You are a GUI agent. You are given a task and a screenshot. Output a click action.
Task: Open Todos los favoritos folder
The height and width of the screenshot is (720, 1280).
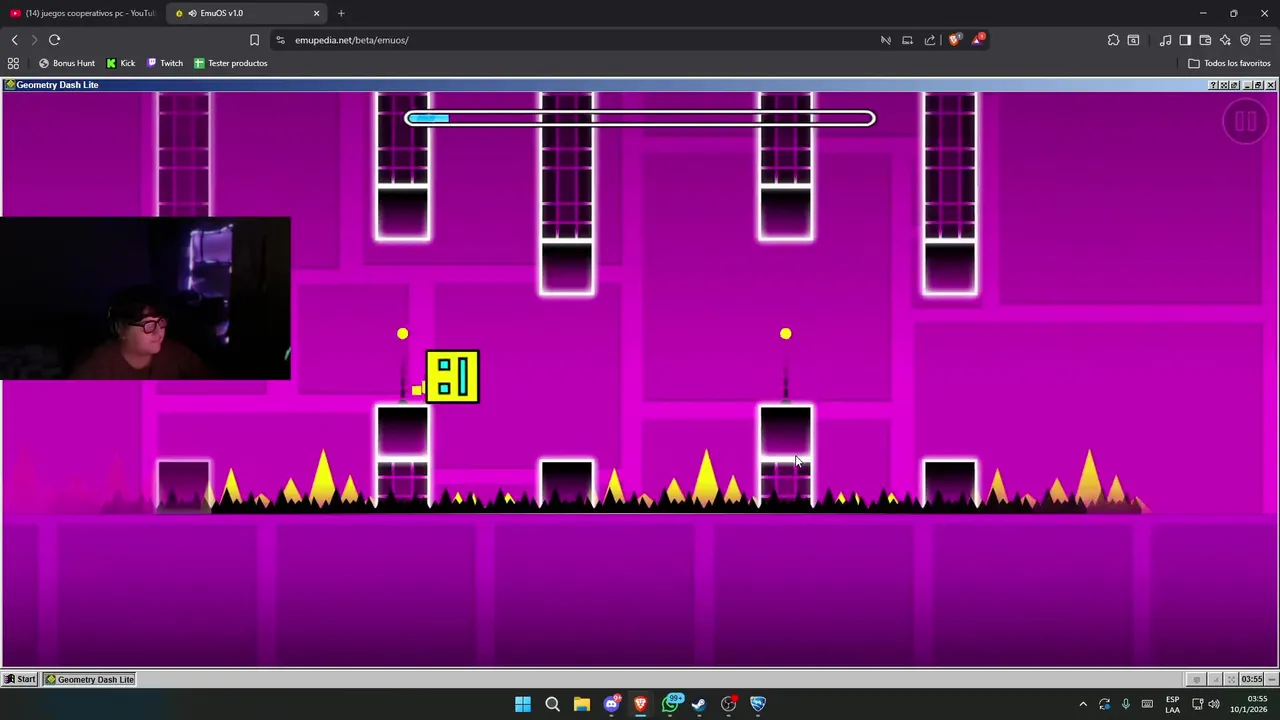pyautogui.click(x=1229, y=63)
